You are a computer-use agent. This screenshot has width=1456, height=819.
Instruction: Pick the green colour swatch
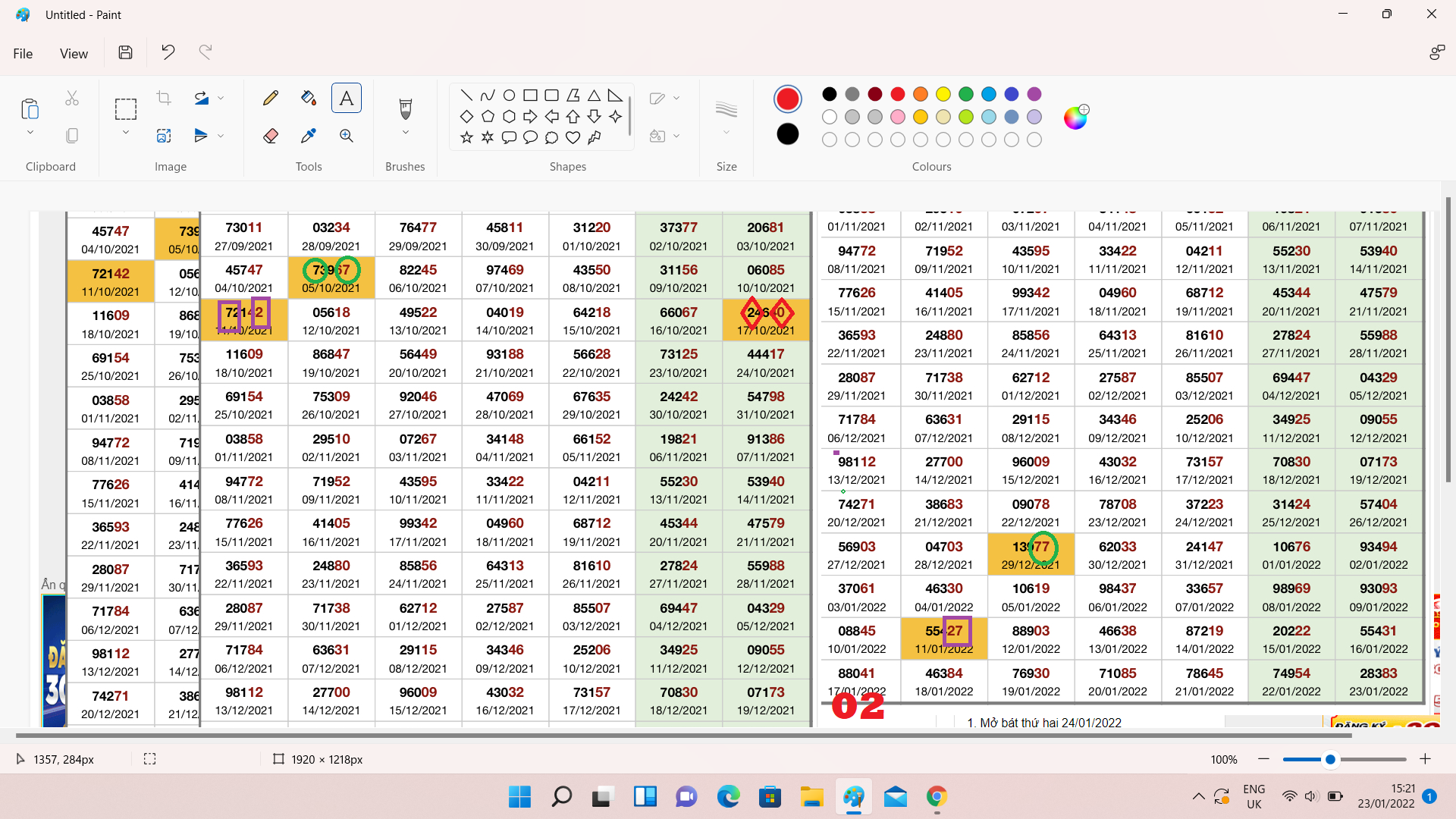pos(965,94)
